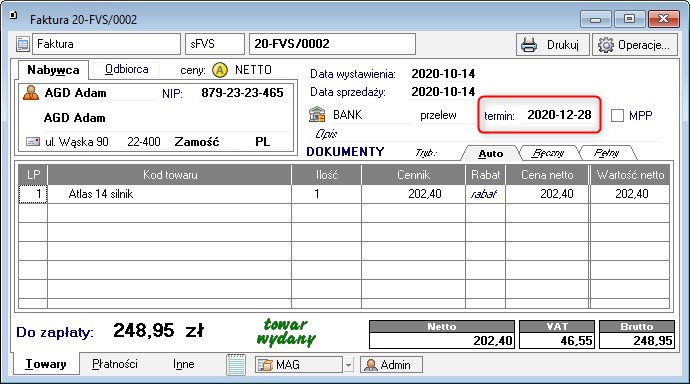Click the Kod towaru column header
This screenshot has height=384, width=690.
pyautogui.click(x=169, y=175)
